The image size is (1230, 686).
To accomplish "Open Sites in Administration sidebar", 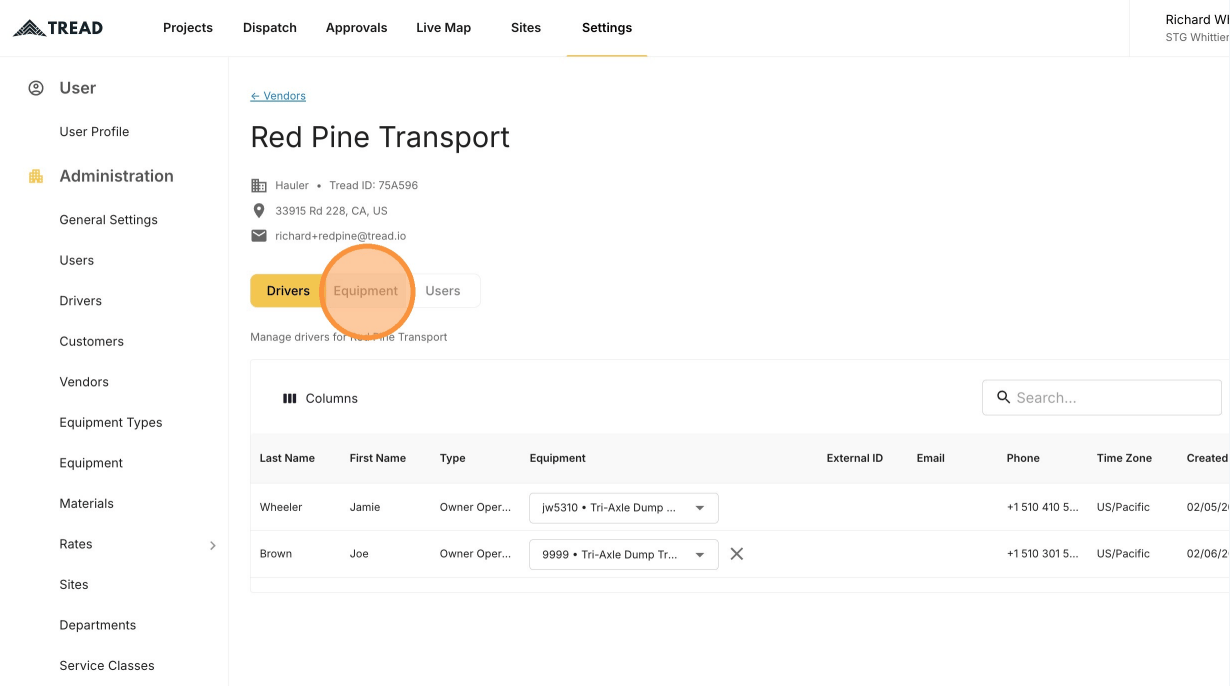I will (x=74, y=585).
